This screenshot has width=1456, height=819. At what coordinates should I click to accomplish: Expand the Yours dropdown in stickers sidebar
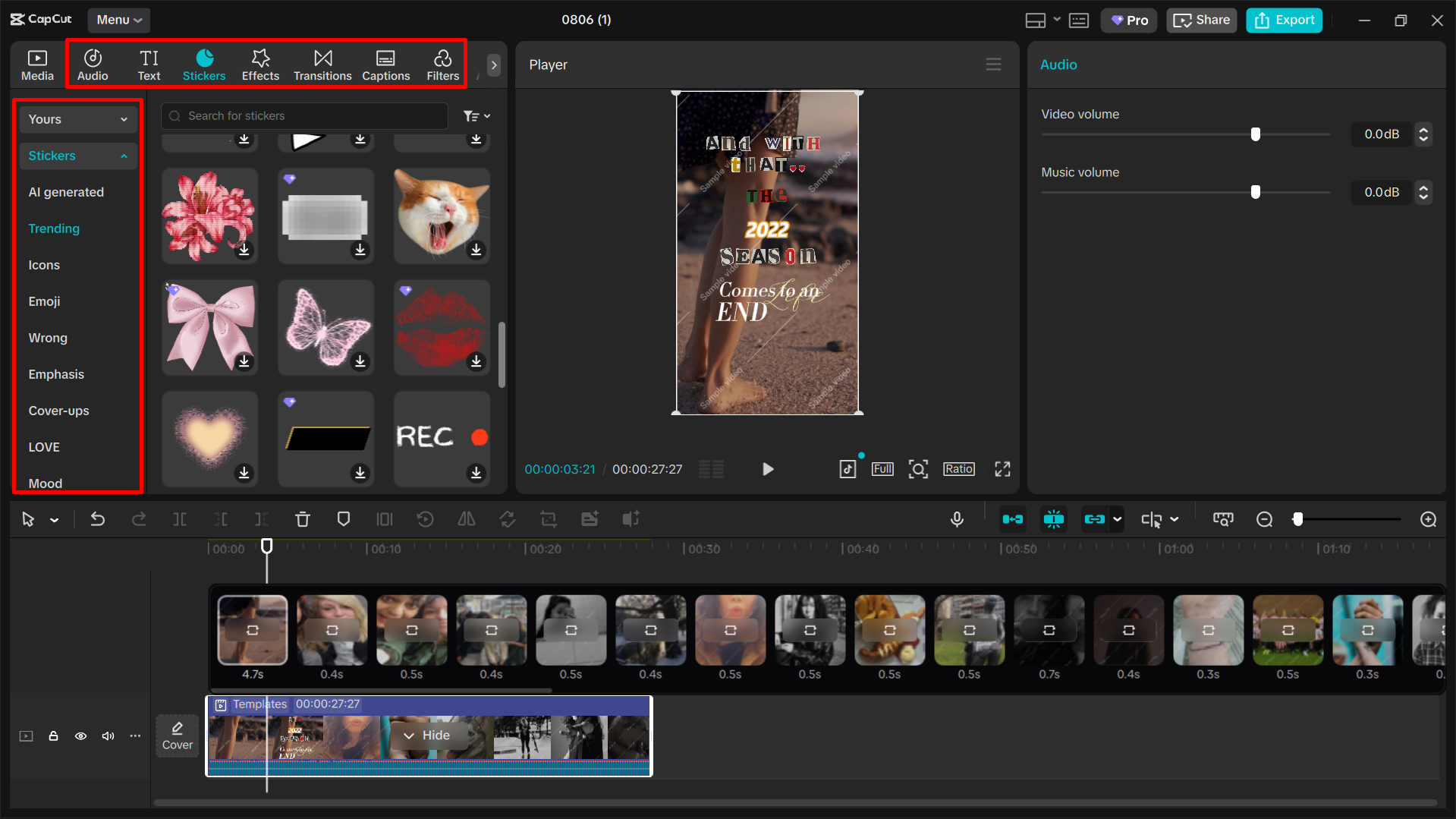click(77, 118)
